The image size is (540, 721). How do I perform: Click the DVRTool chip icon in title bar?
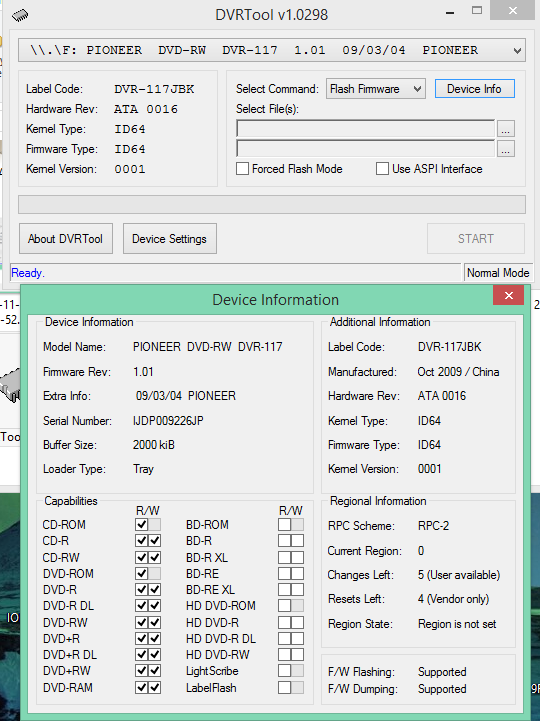click(20, 16)
